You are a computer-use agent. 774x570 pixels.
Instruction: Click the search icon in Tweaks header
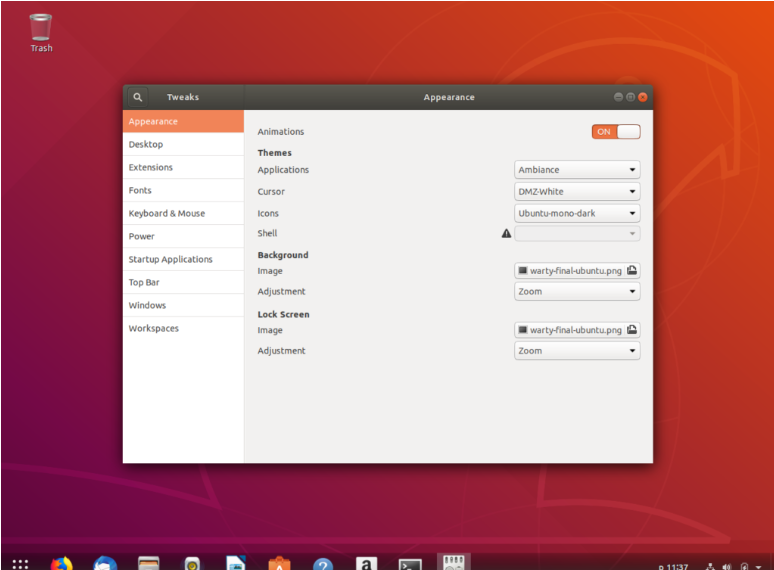pyautogui.click(x=138, y=97)
